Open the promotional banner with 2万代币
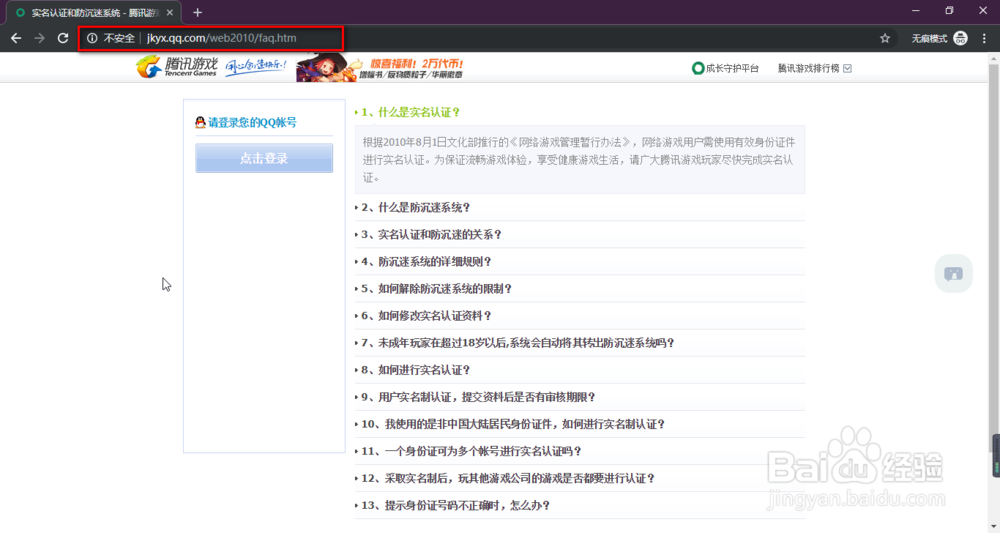 click(380, 68)
